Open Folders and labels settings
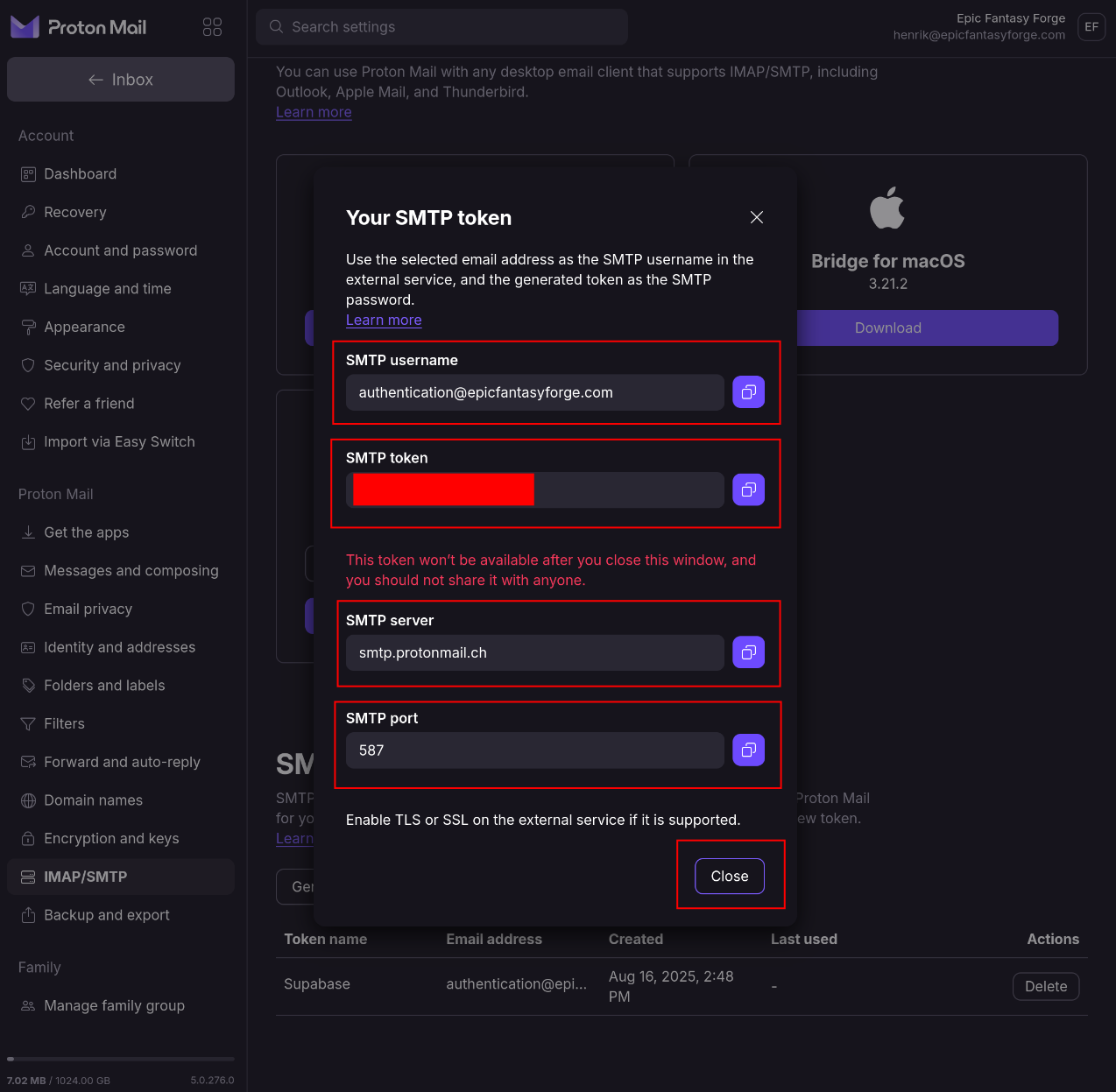The width and height of the screenshot is (1116, 1092). click(x=104, y=686)
